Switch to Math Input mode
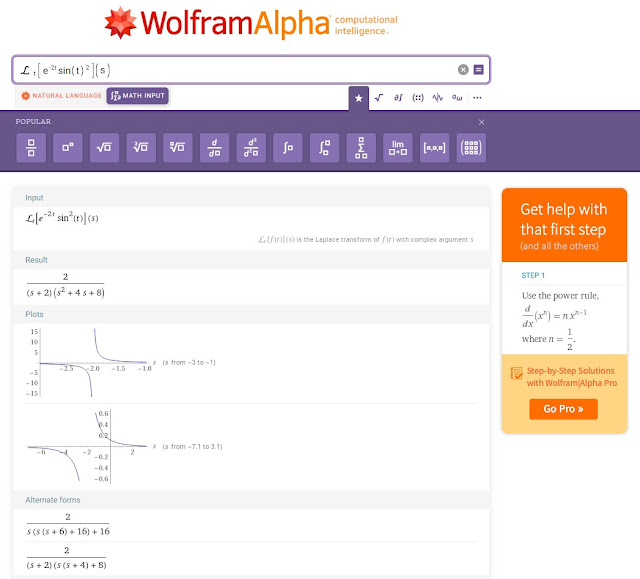The height and width of the screenshot is (579, 640). (x=138, y=95)
